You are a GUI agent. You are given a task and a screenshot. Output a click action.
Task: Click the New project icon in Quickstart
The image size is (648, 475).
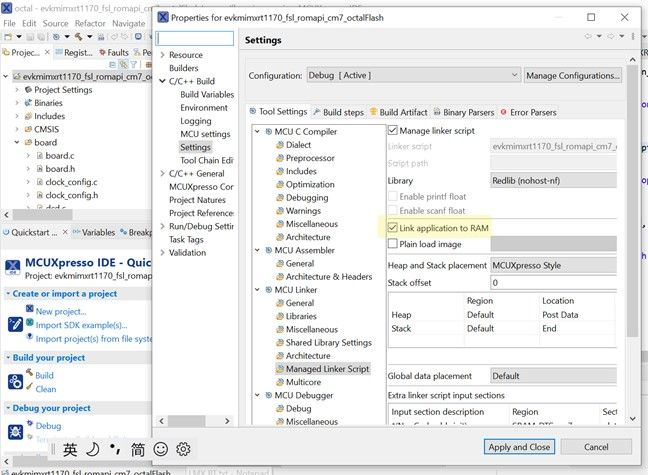(30, 308)
